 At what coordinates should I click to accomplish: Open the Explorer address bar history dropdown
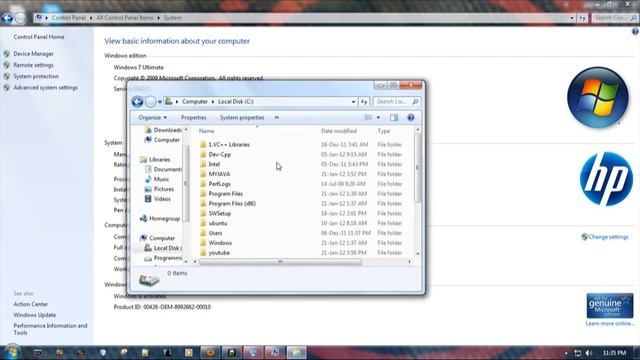(353, 102)
